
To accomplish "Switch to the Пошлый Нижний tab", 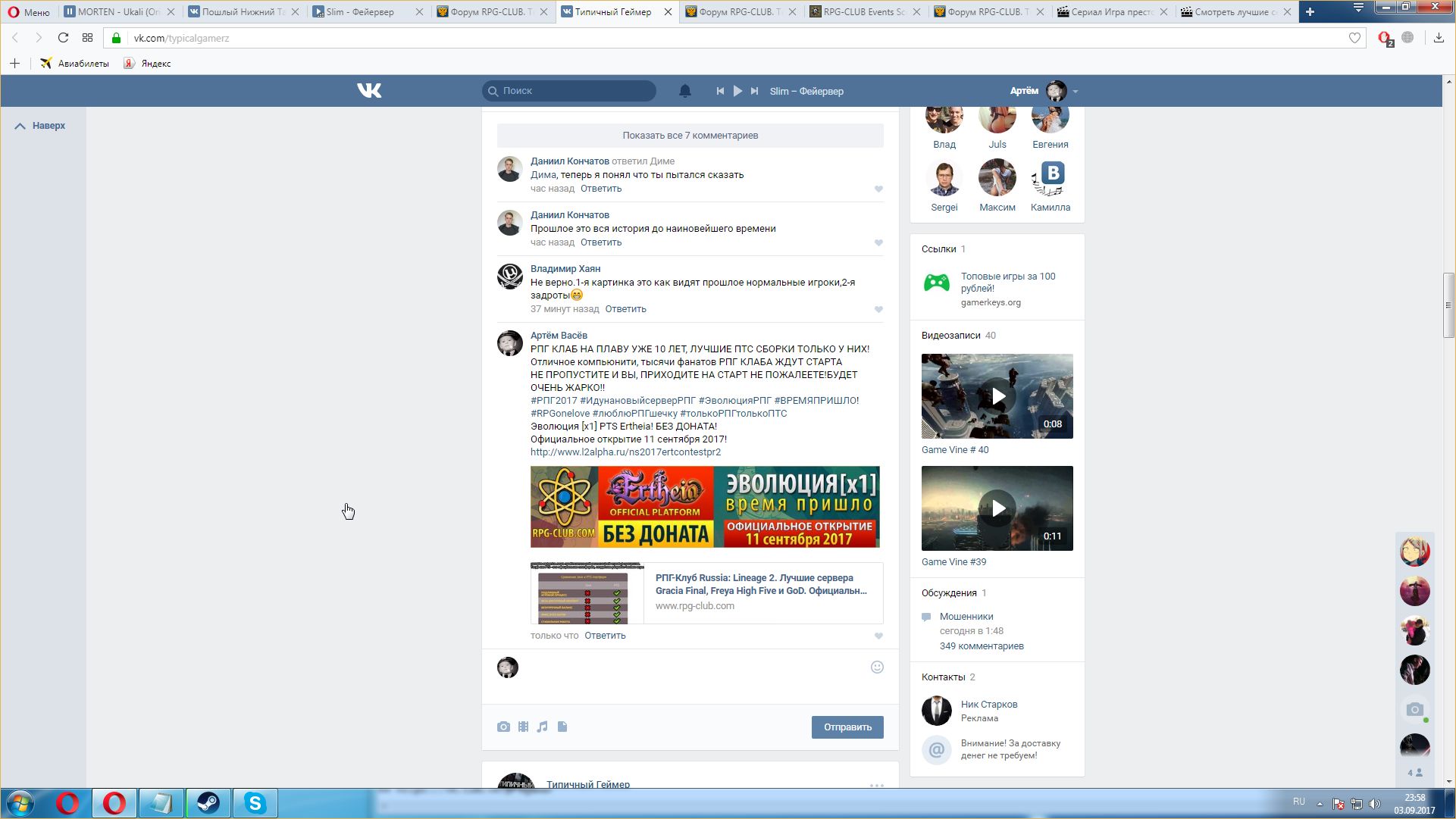I will tap(243, 12).
